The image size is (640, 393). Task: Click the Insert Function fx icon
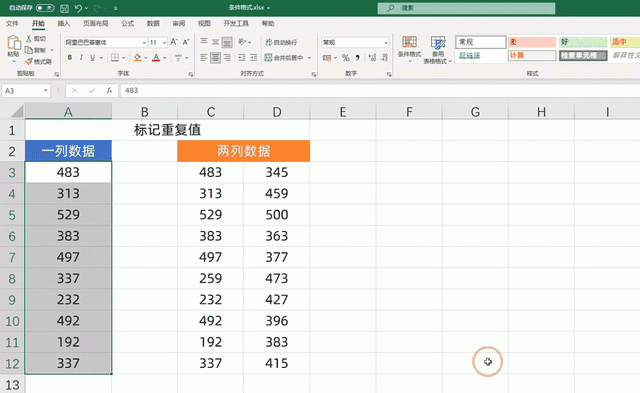(x=109, y=91)
